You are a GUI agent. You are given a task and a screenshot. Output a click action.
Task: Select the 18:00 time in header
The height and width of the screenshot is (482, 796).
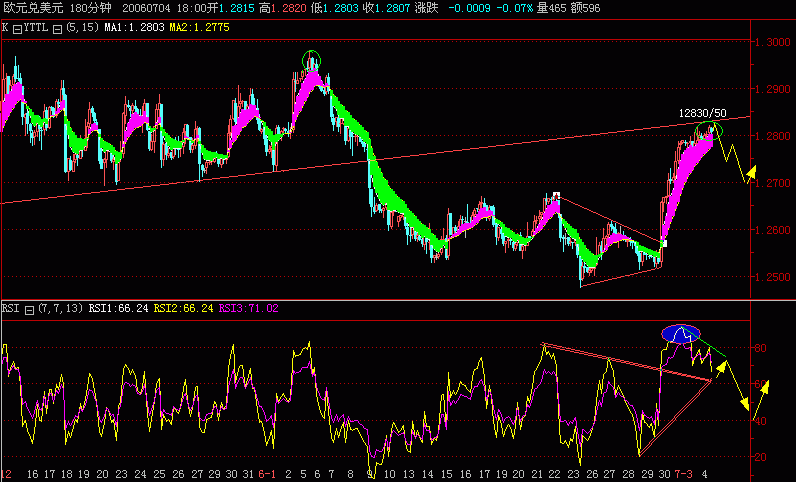click(x=191, y=8)
